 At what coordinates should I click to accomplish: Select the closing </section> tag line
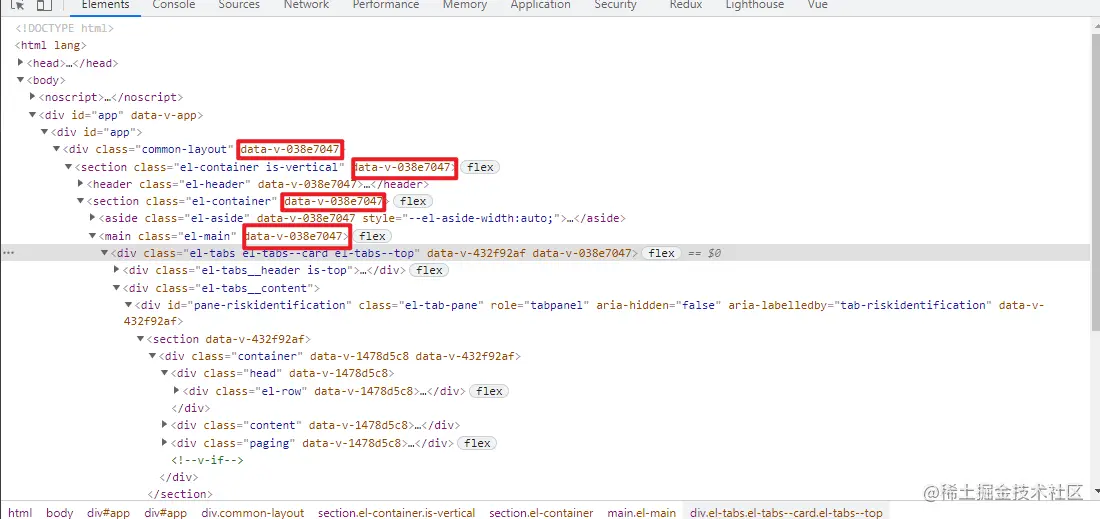click(180, 494)
